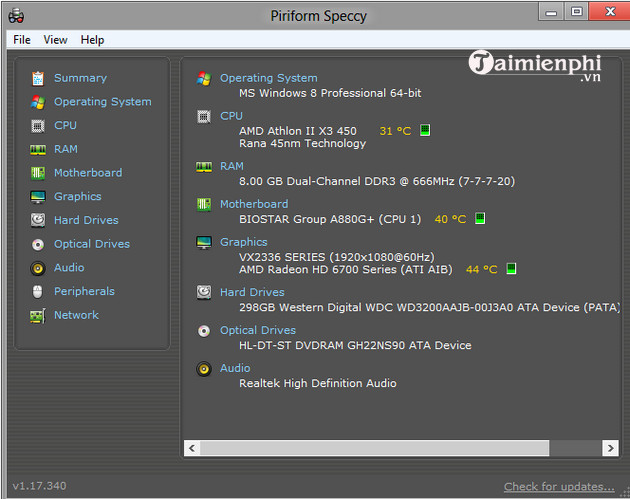
Task: Open the Help menu
Action: click(x=92, y=40)
